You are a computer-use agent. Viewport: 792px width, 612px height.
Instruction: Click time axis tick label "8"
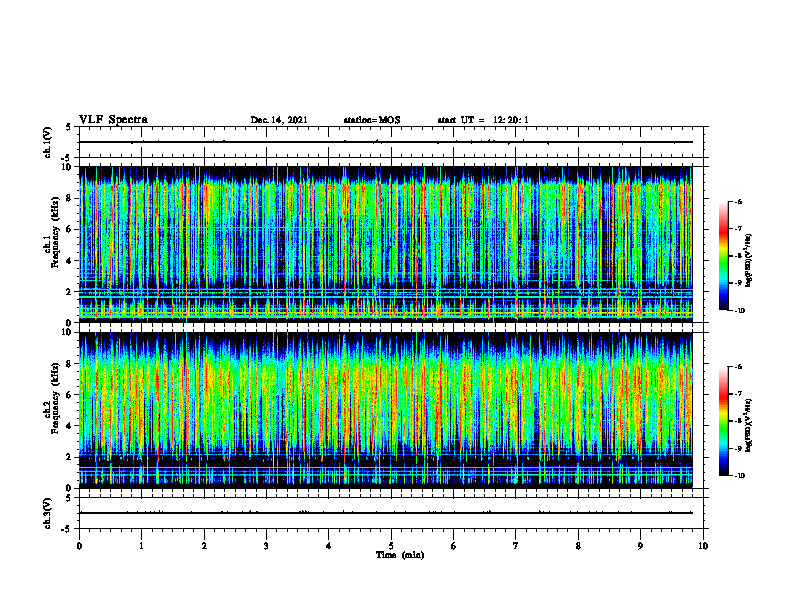point(578,546)
